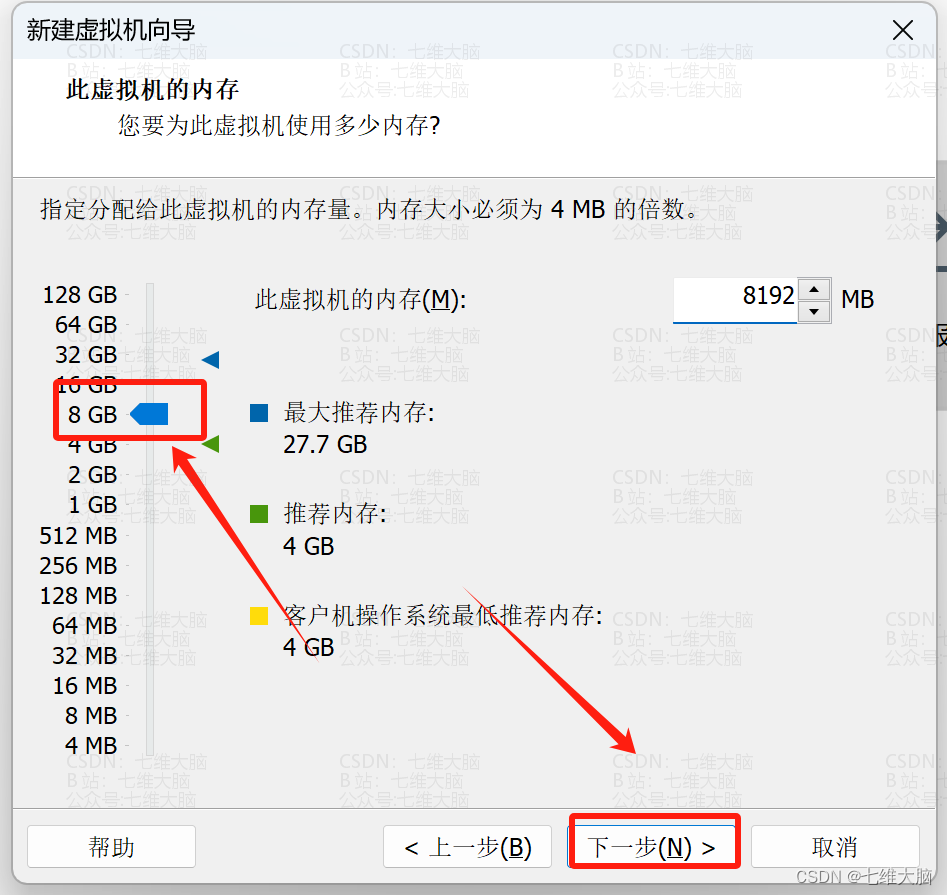Image resolution: width=947 pixels, height=895 pixels.
Task: Cancel the wizard with 取消 button
Action: tap(835, 847)
